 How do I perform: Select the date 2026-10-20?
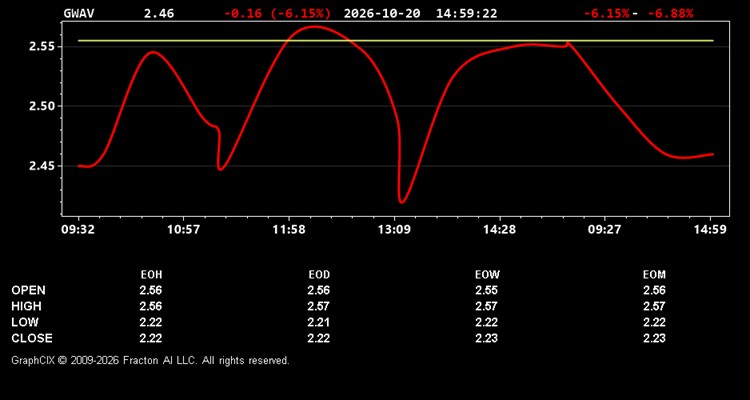382,13
